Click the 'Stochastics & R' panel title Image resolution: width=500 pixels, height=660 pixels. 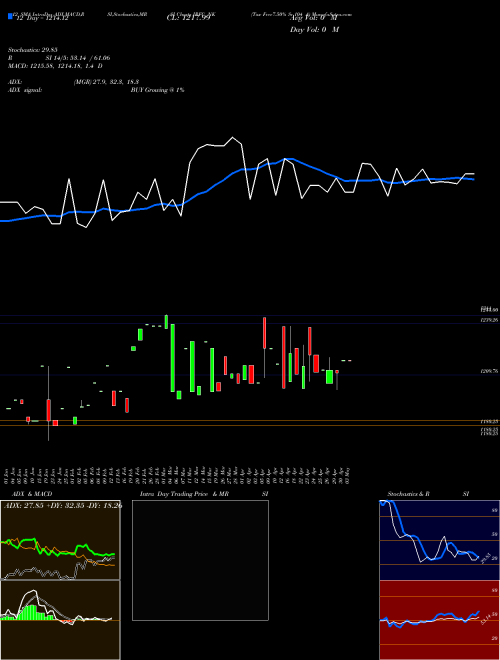[408, 494]
